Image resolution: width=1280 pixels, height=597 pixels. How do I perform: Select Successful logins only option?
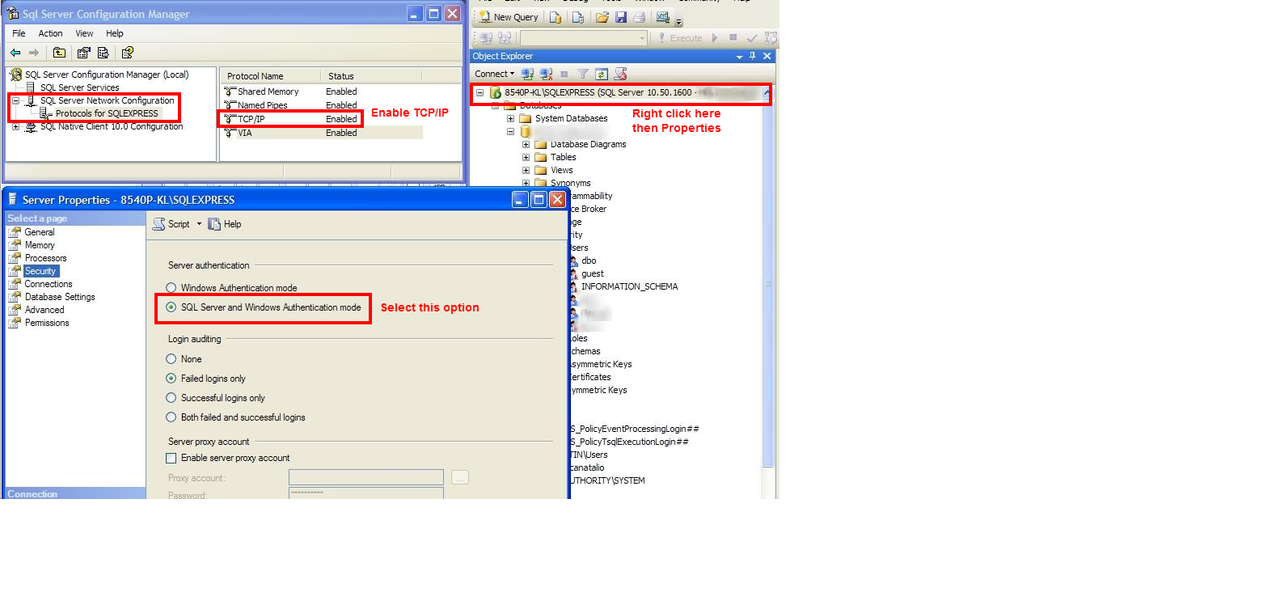(x=171, y=398)
